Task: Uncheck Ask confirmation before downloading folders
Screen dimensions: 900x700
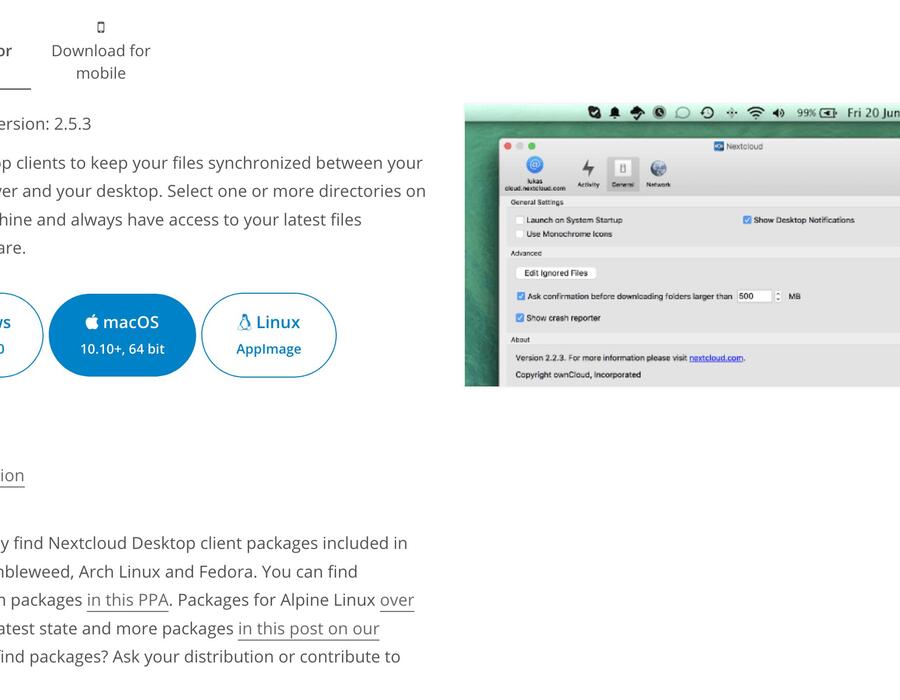Action: point(521,296)
